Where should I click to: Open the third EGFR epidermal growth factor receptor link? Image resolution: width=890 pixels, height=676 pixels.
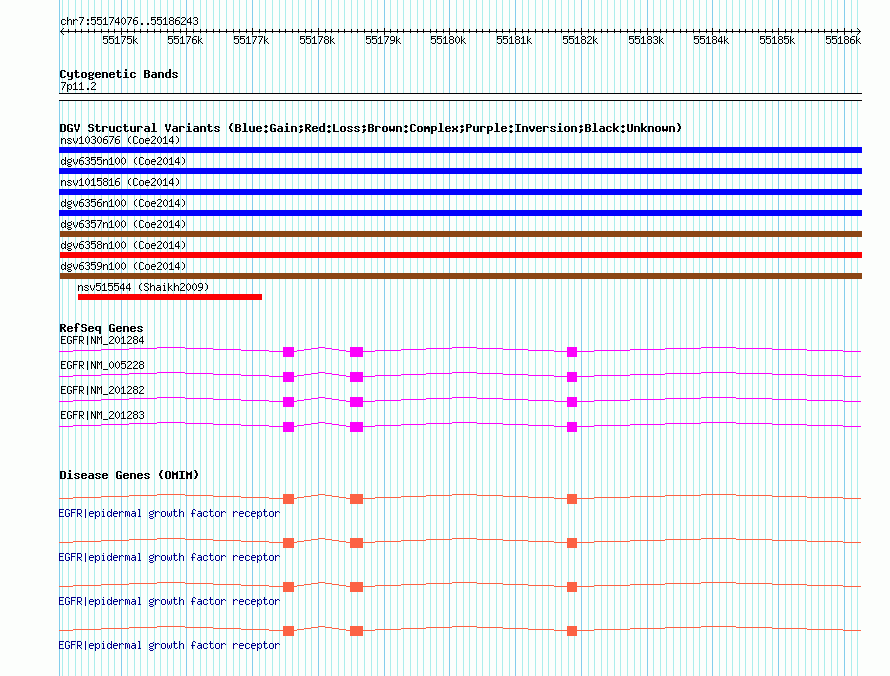pyautogui.click(x=169, y=602)
